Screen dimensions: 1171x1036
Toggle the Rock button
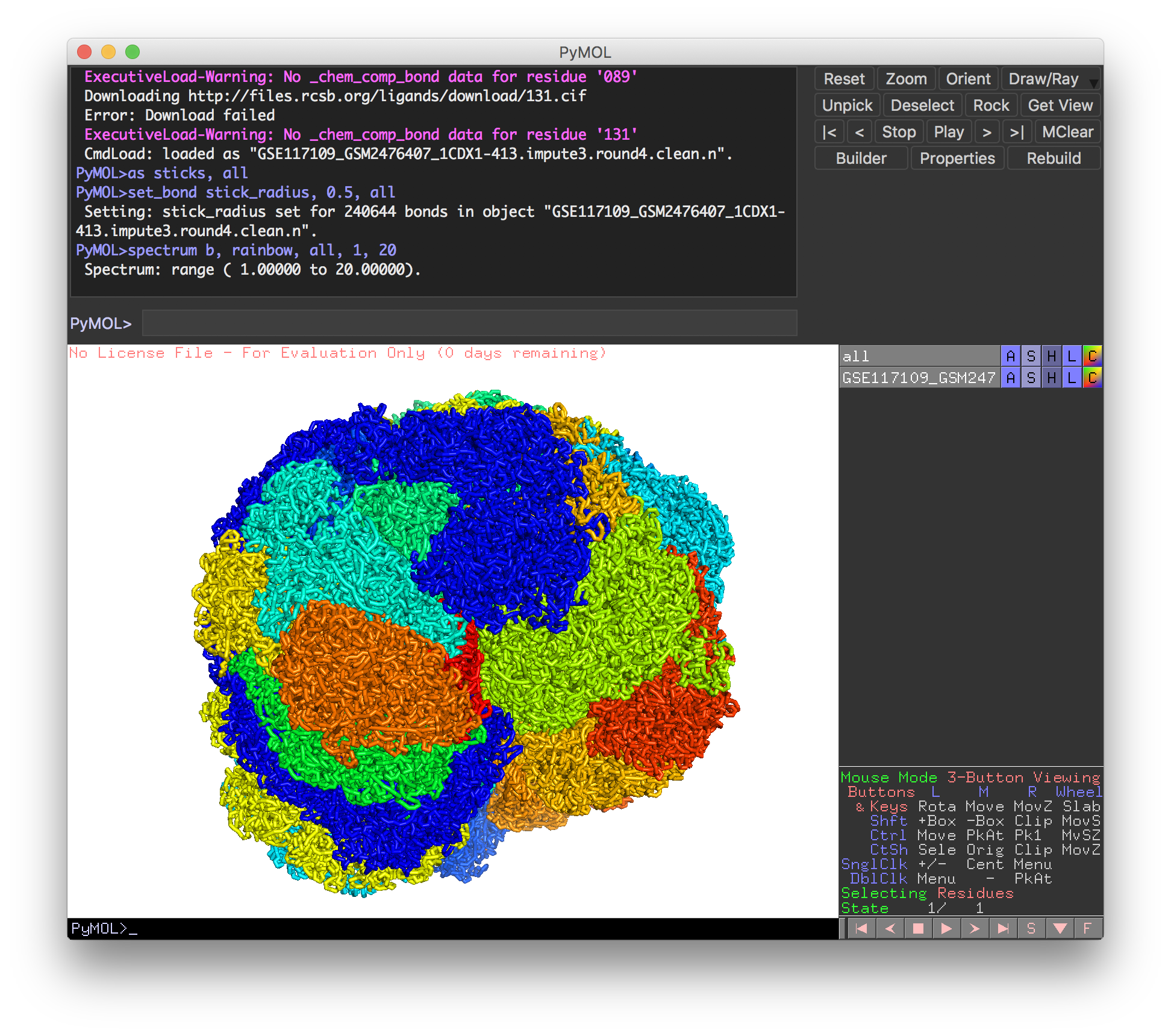[990, 105]
